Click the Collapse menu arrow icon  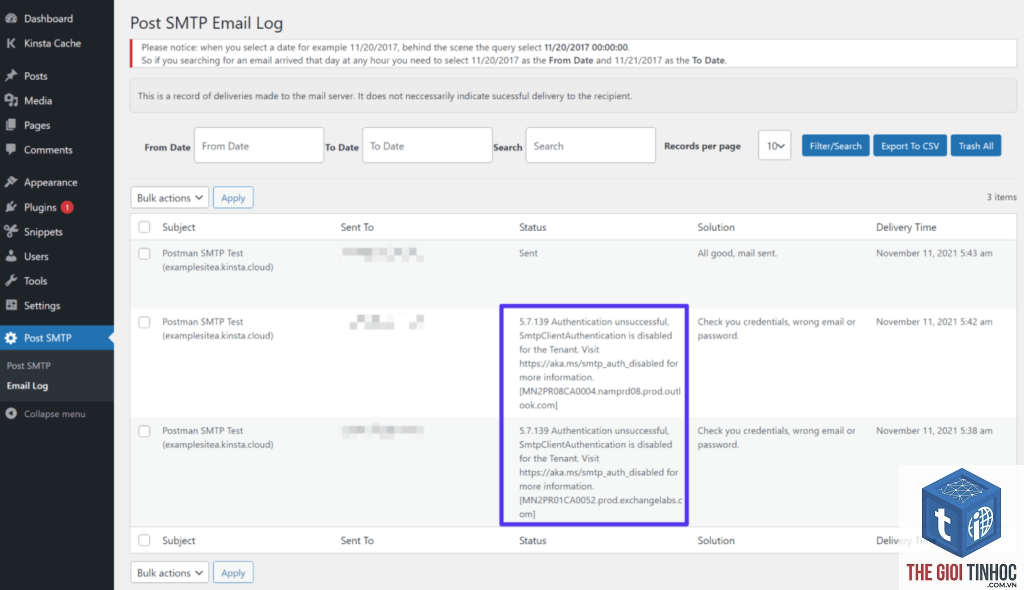pos(11,414)
